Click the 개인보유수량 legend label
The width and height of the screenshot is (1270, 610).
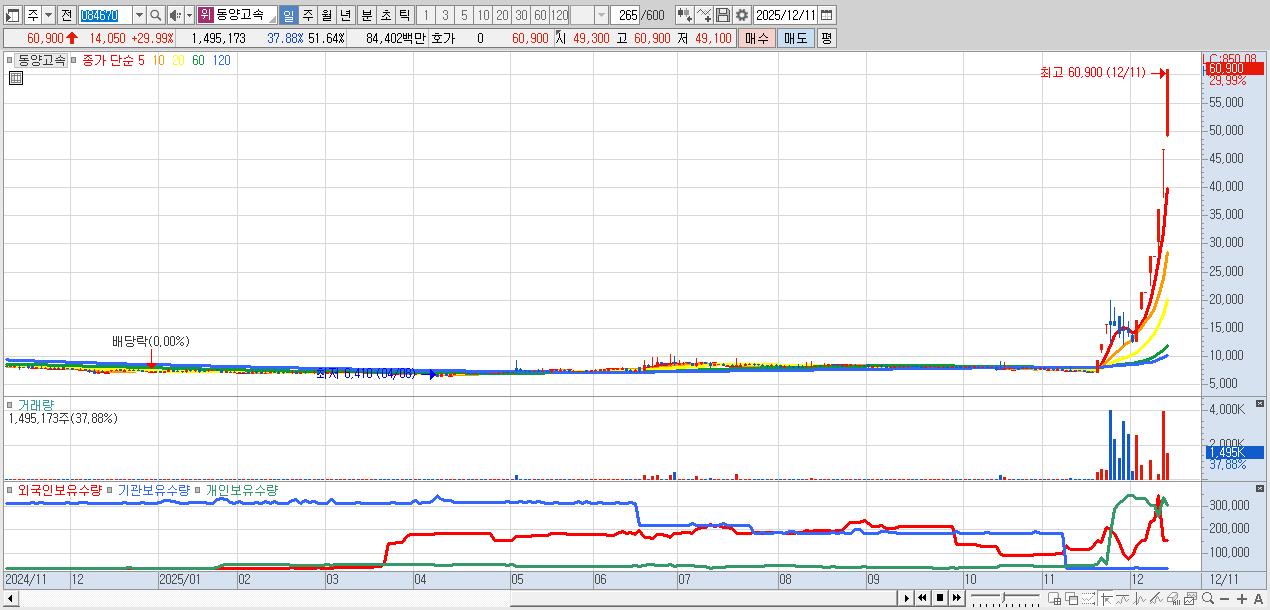pyautogui.click(x=242, y=490)
